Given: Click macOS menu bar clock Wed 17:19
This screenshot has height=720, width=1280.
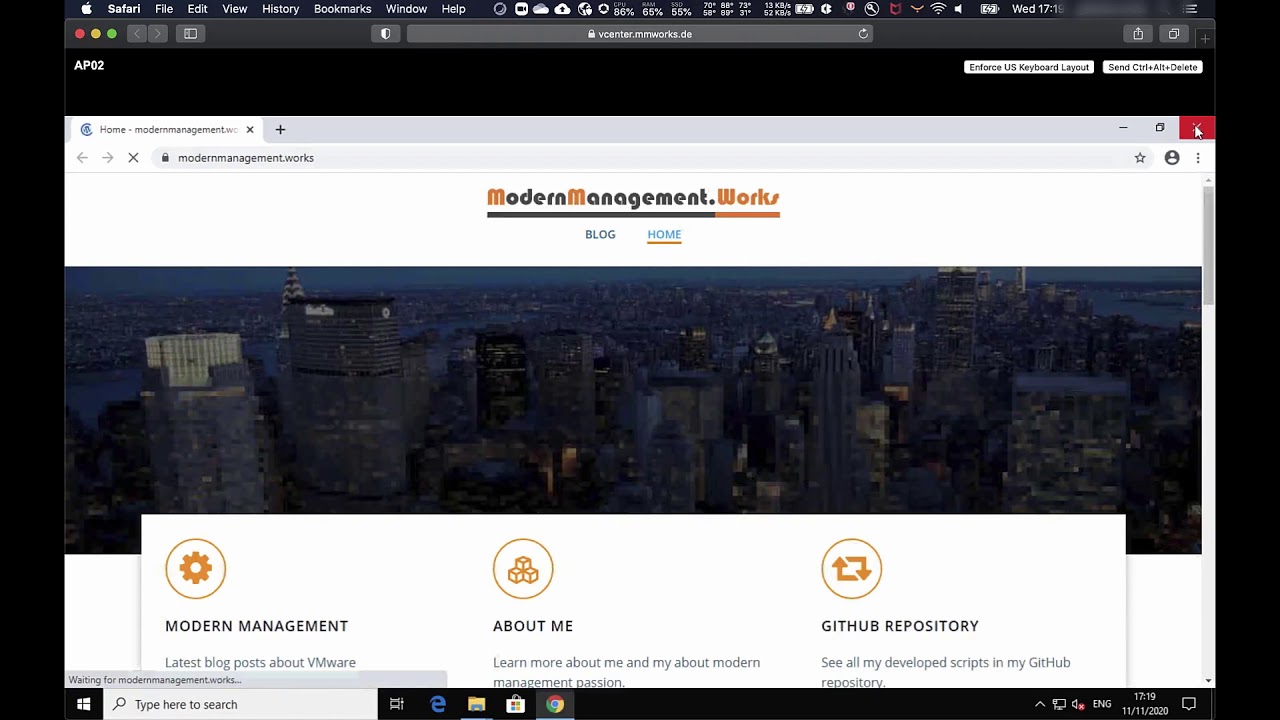Looking at the screenshot, I should (x=1038, y=9).
